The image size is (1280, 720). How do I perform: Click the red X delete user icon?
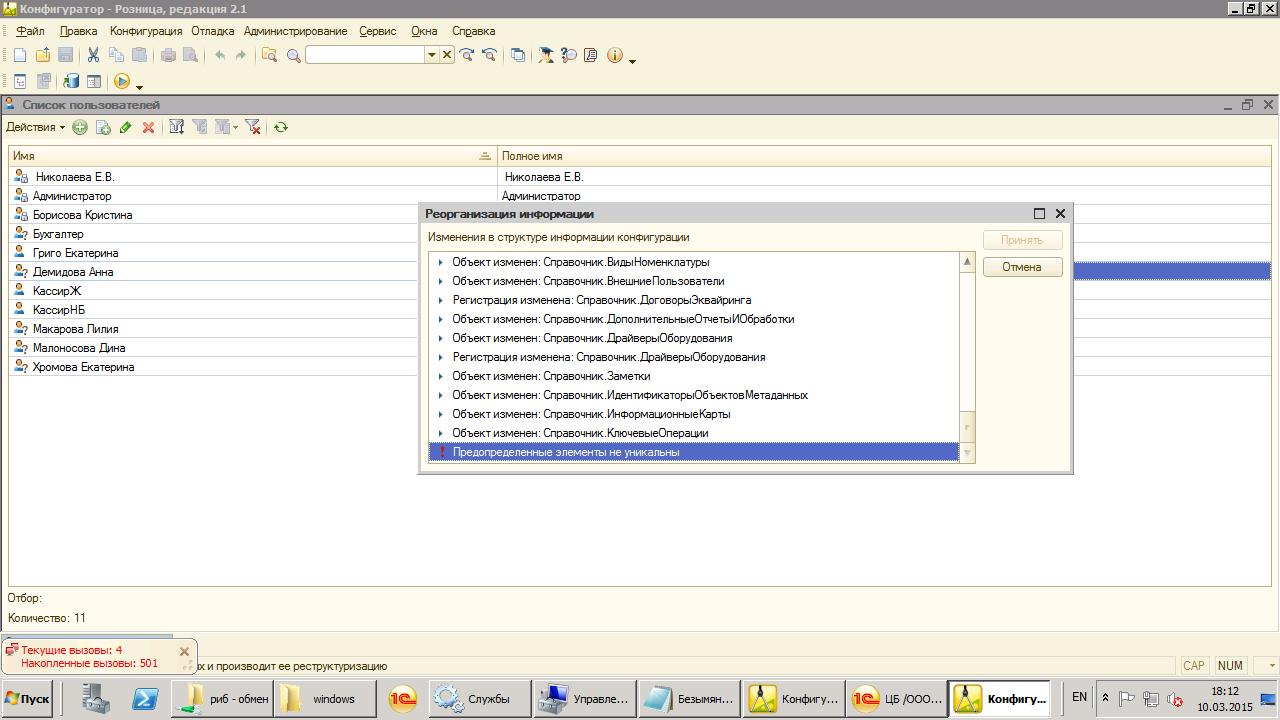[148, 127]
